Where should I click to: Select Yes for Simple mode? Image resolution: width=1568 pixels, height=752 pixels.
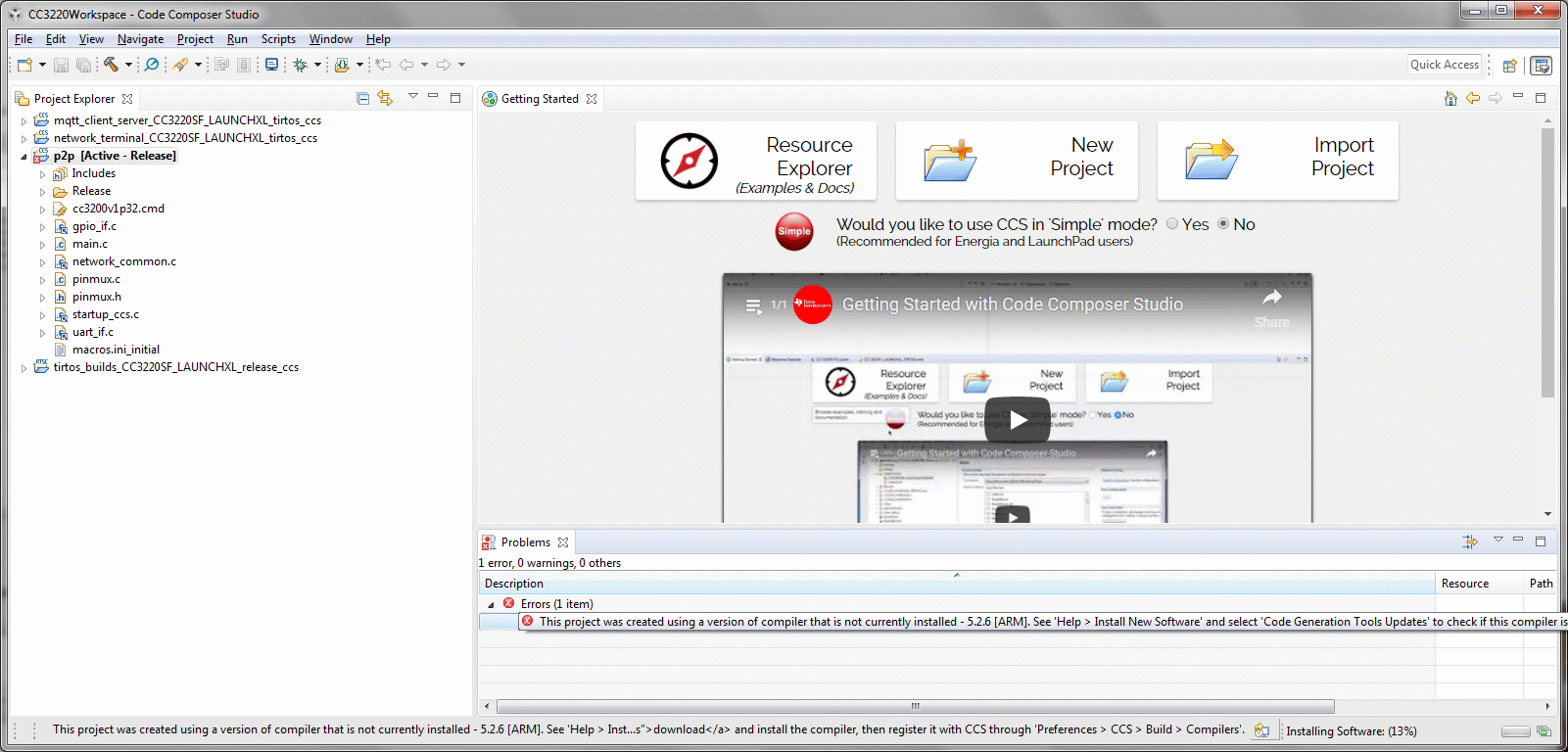pos(1172,224)
